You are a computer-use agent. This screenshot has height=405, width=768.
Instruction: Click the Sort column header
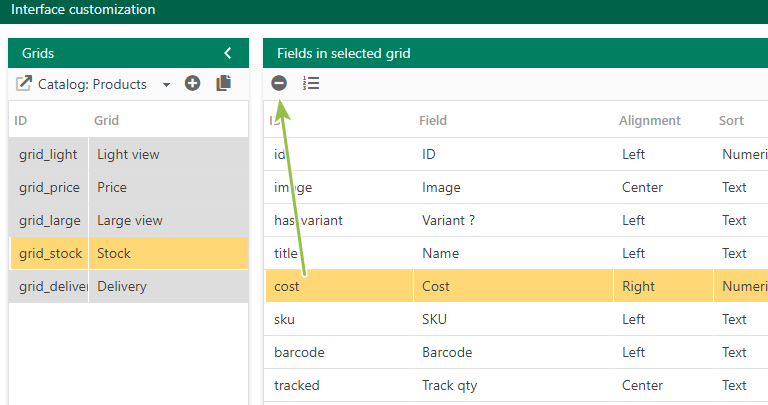[x=731, y=120]
